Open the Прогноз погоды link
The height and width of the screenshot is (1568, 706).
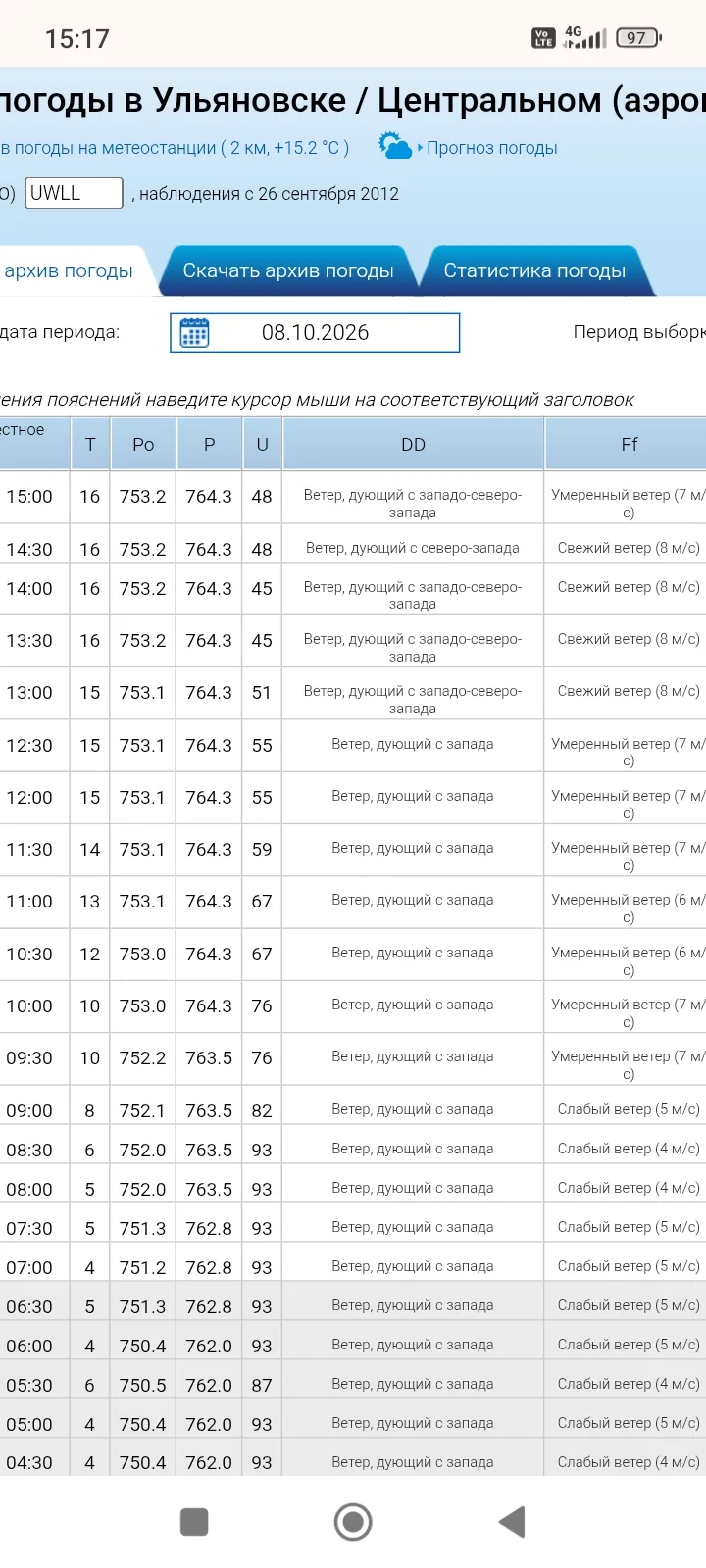(492, 148)
